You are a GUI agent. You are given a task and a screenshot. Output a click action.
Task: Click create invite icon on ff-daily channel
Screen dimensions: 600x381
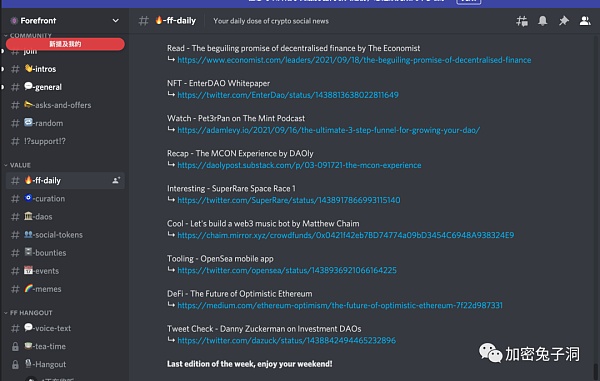point(116,180)
